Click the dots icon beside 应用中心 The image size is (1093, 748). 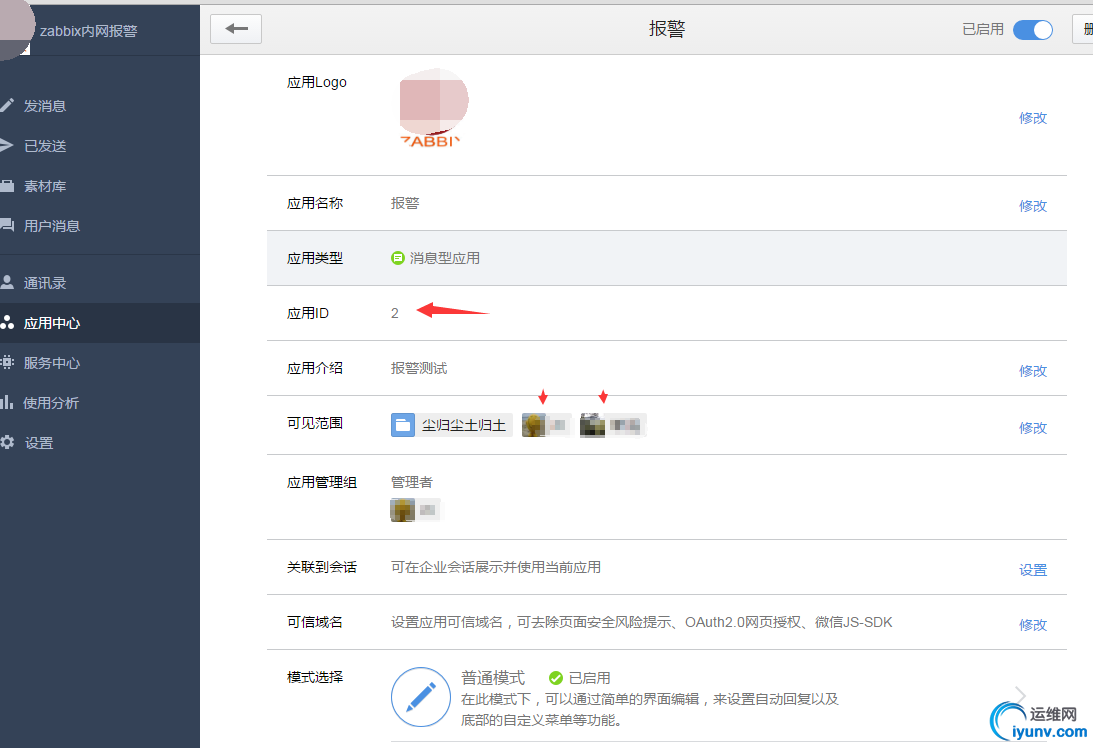7,322
